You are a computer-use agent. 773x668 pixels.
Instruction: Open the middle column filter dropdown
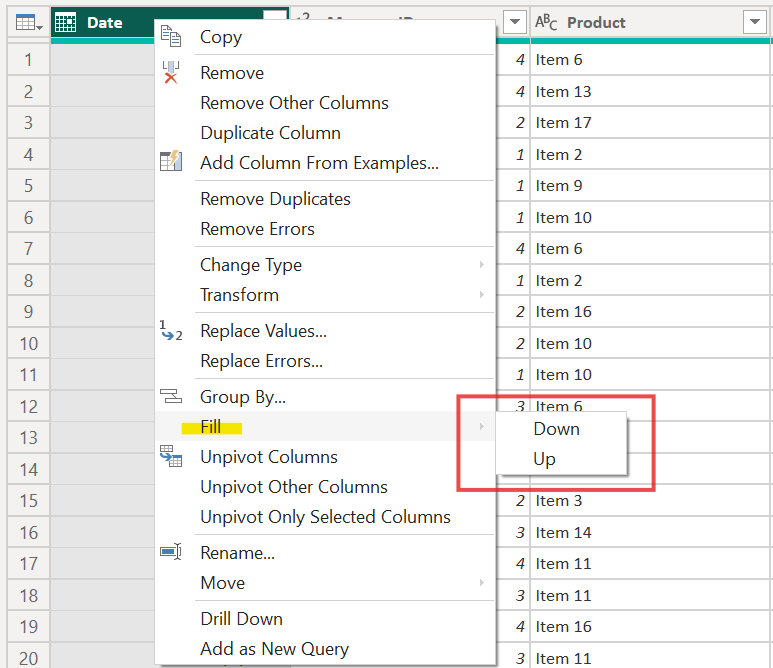(x=514, y=23)
